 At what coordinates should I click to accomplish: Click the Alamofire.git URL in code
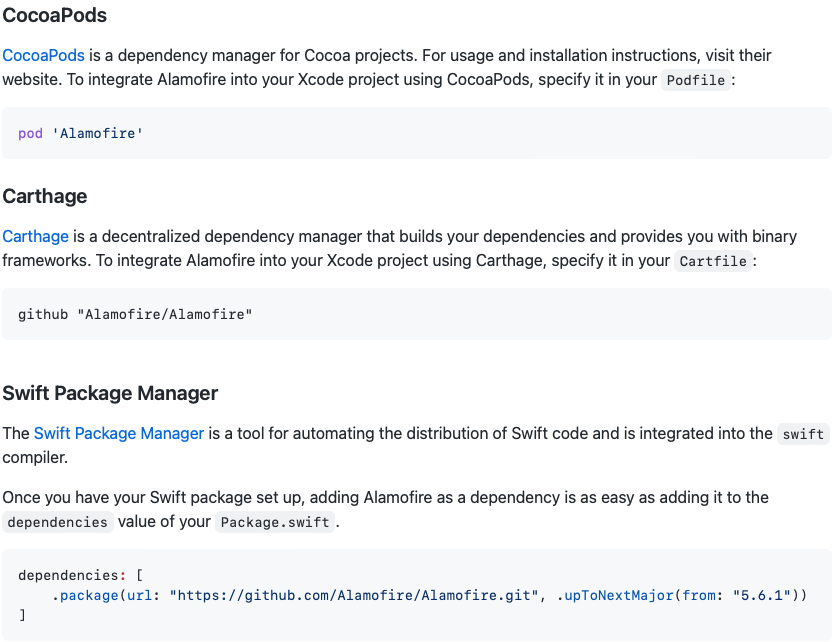pos(354,595)
